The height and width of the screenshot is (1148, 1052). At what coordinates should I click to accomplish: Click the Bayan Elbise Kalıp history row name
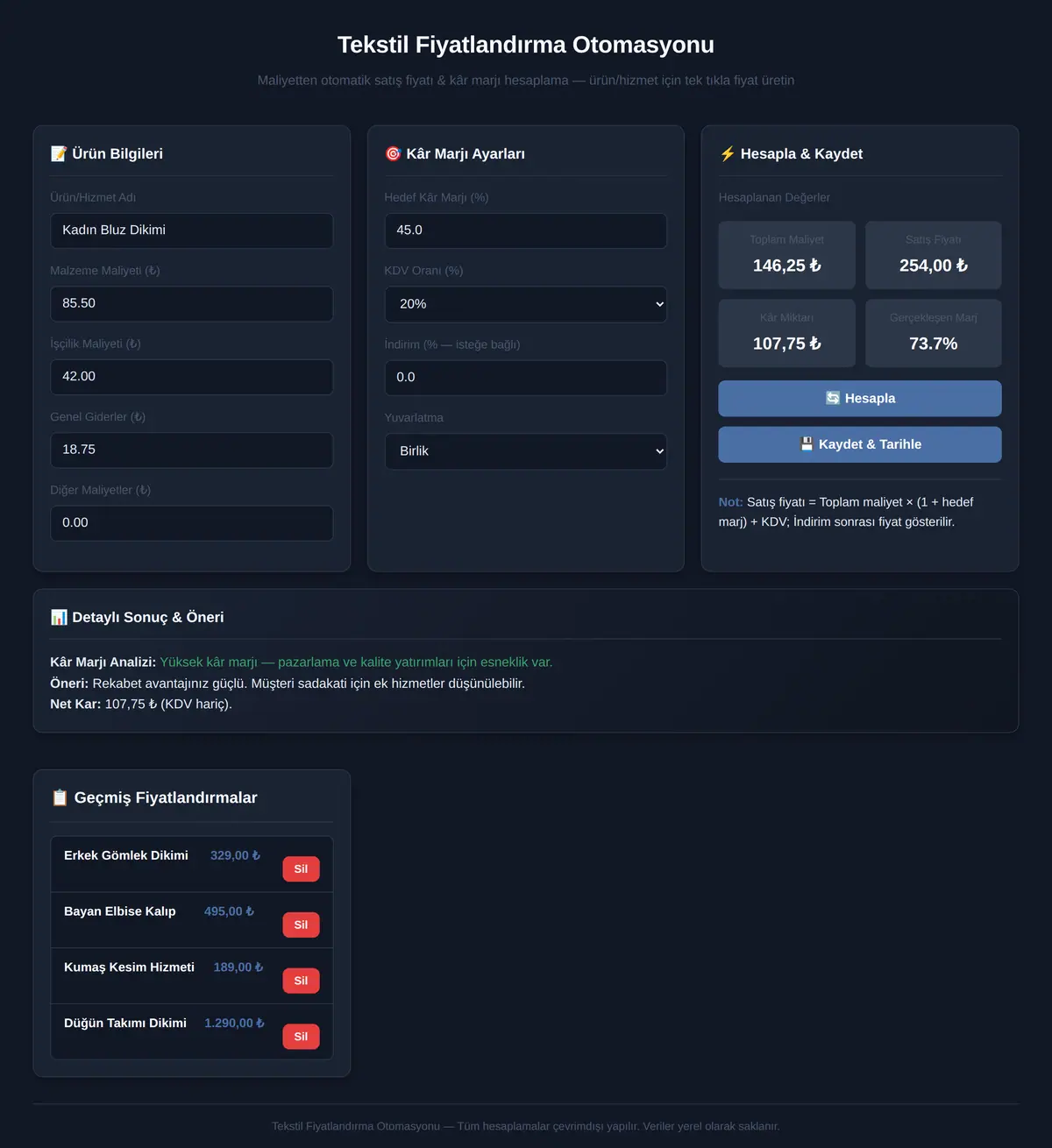120,911
